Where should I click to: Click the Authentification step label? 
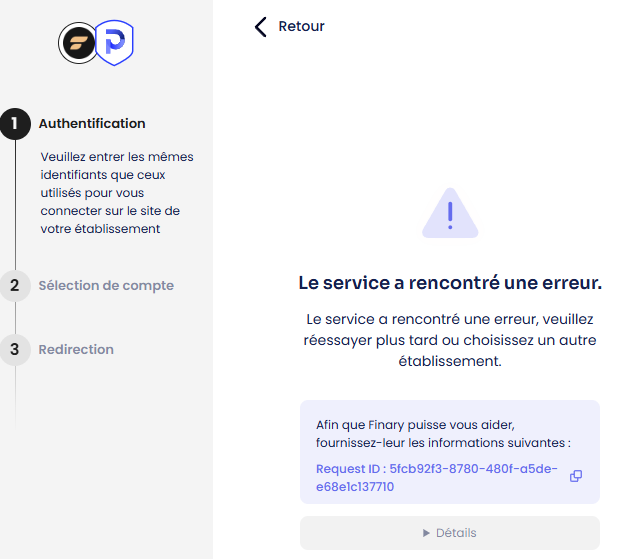tap(92, 124)
